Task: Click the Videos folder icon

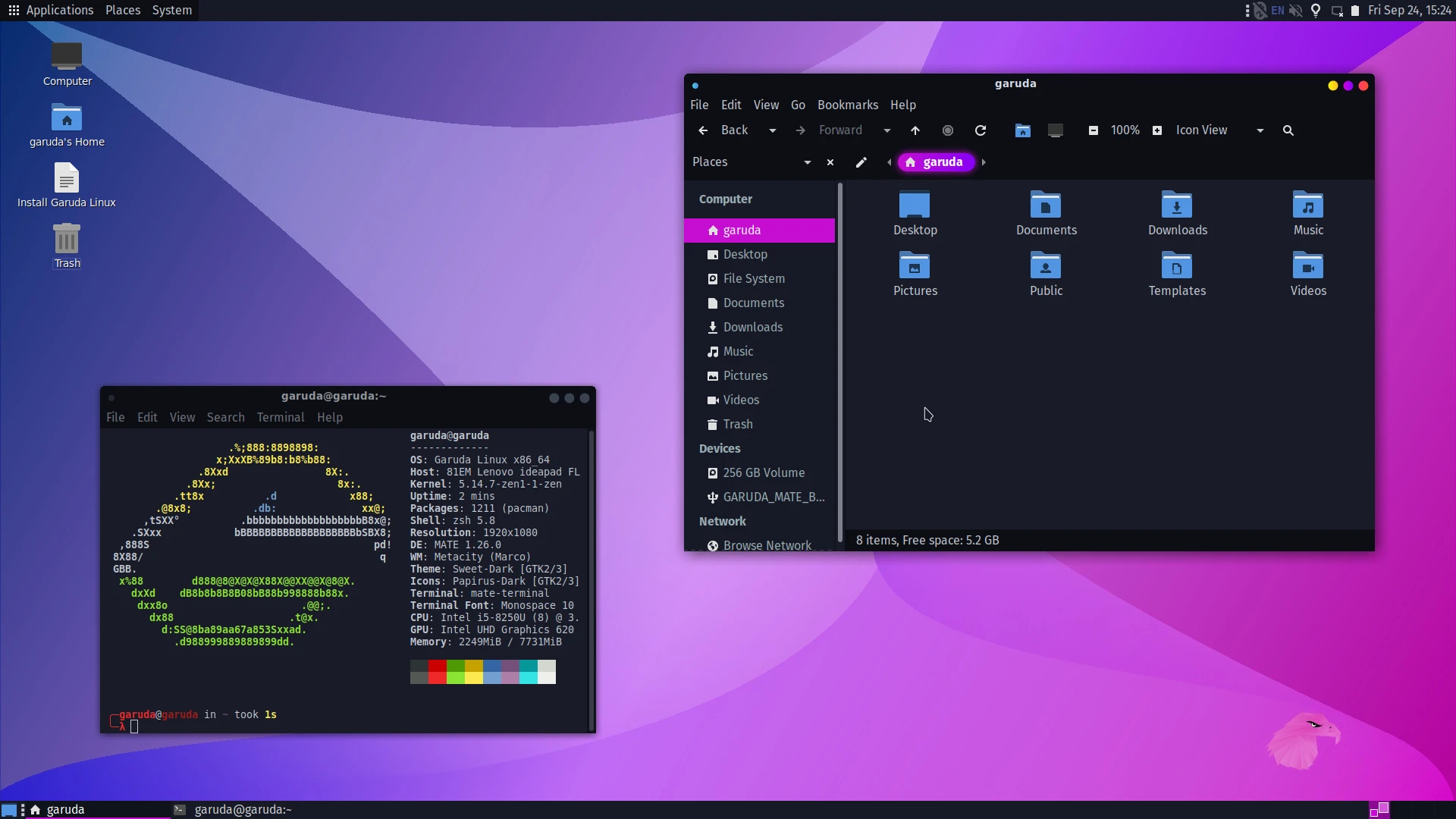Action: (1308, 266)
